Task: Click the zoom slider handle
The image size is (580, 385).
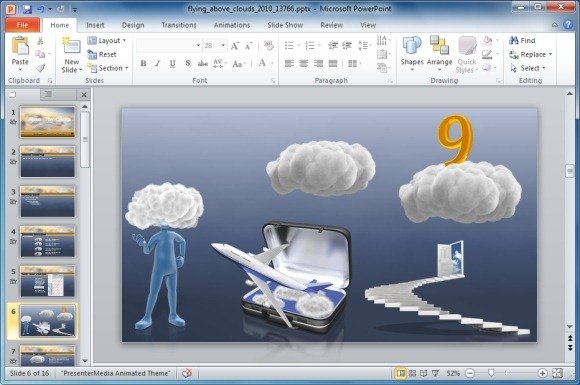Action: point(491,373)
